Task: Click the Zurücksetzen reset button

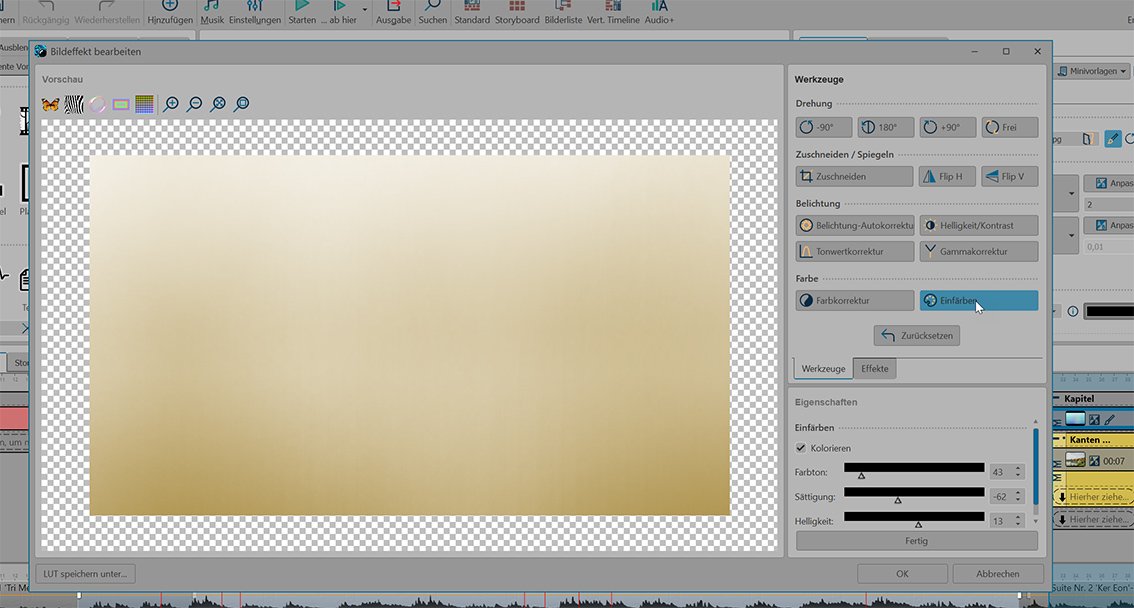Action: (x=916, y=335)
